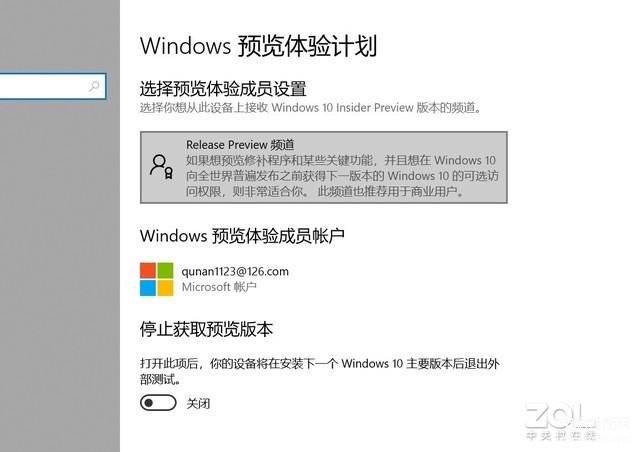The height and width of the screenshot is (452, 640).
Task: Click the insider person badge icon
Action: pos(161,166)
